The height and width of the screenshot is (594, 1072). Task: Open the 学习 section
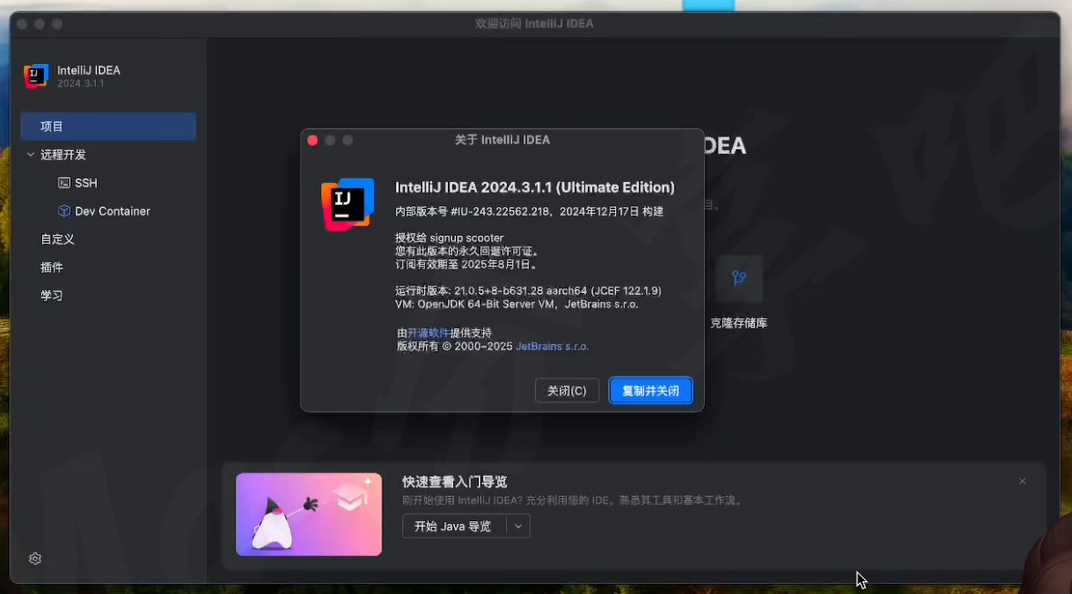coord(51,295)
